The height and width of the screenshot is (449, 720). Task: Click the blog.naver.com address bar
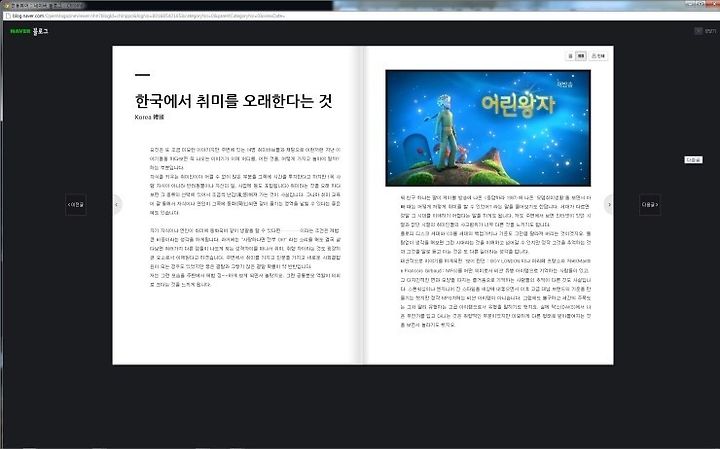pos(360,16)
